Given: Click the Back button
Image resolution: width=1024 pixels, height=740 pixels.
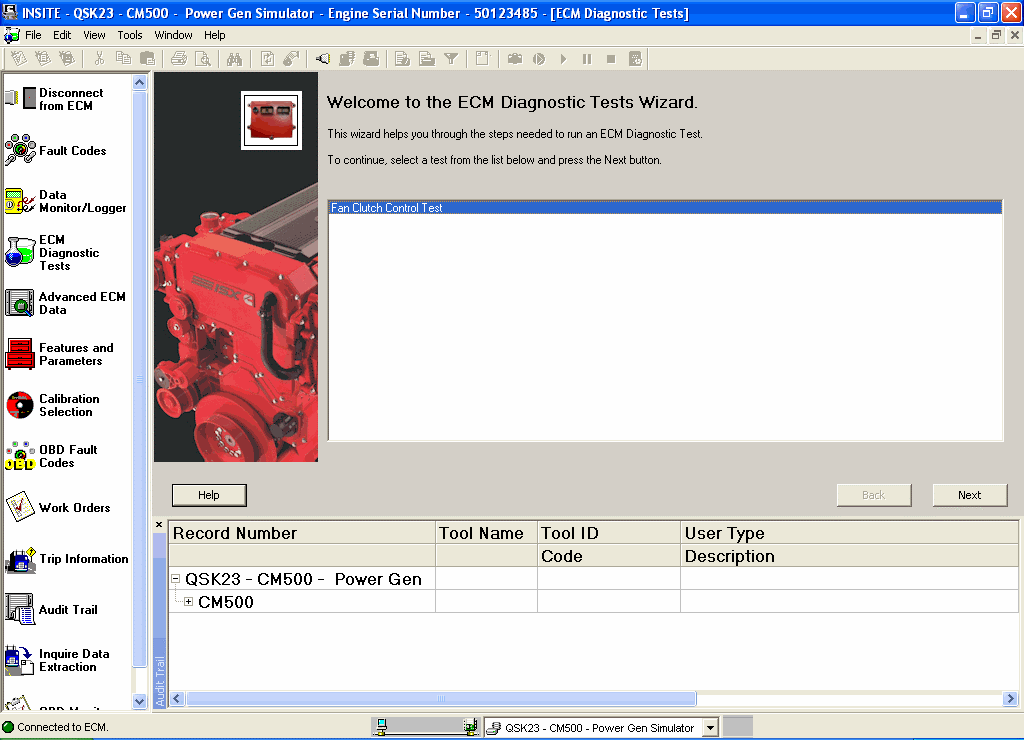Looking at the screenshot, I should [x=874, y=495].
